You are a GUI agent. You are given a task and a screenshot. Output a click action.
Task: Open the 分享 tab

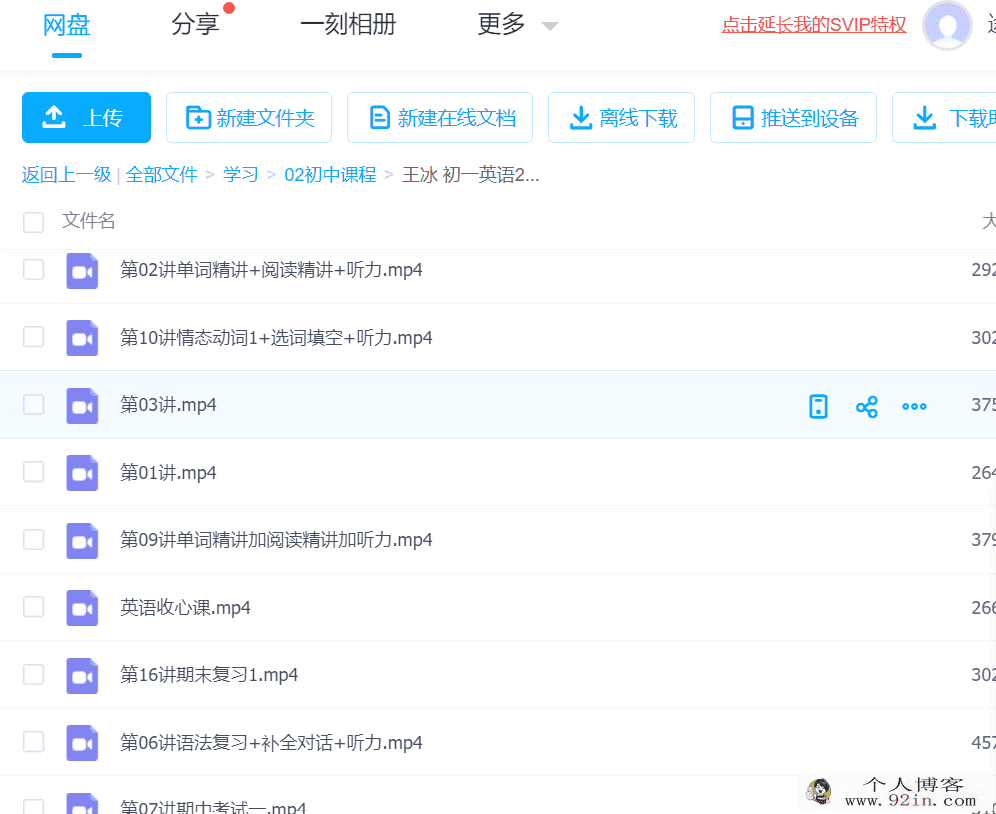[195, 25]
